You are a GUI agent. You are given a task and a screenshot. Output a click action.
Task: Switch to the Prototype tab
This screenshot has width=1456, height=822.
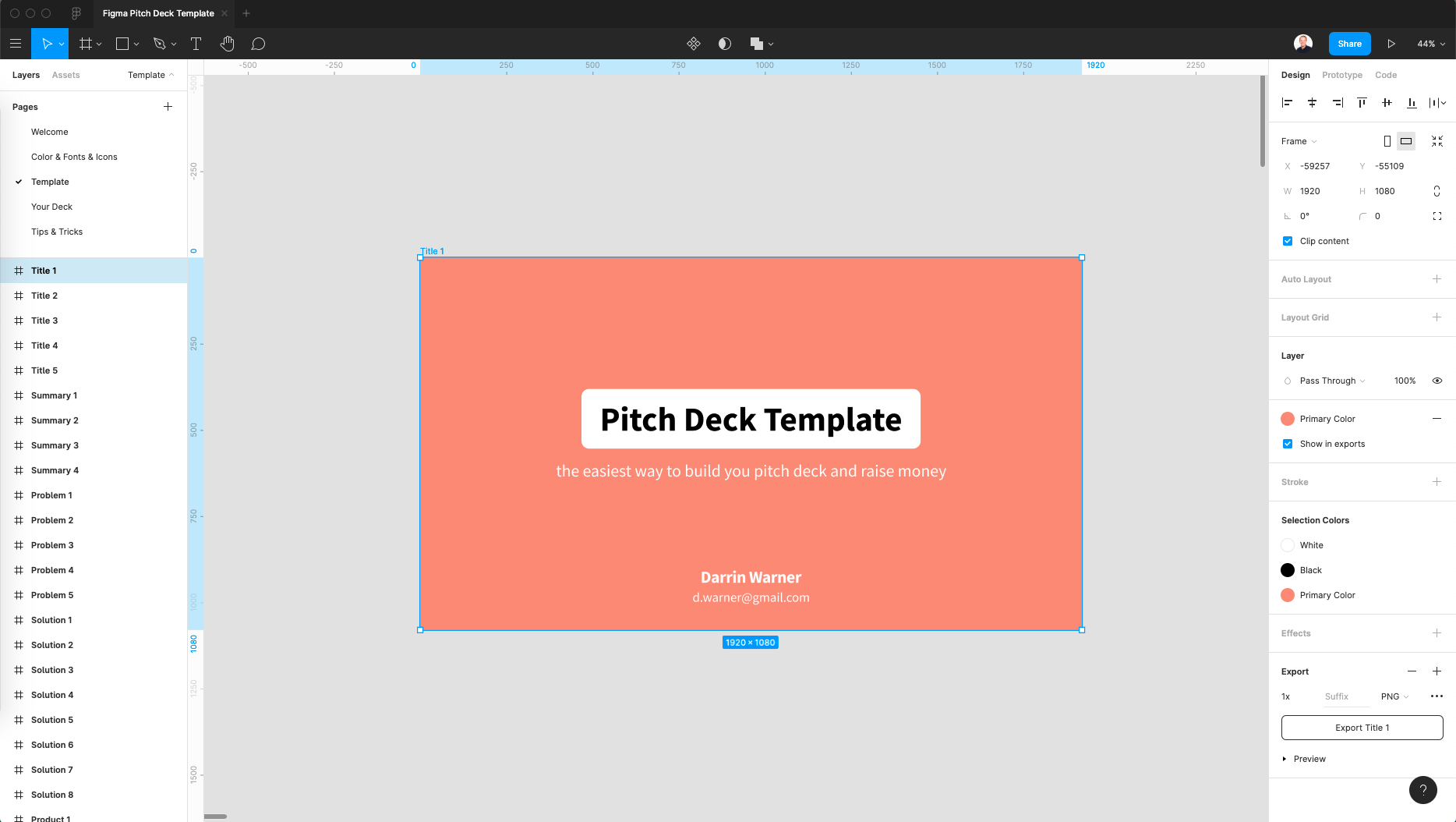pyautogui.click(x=1342, y=75)
